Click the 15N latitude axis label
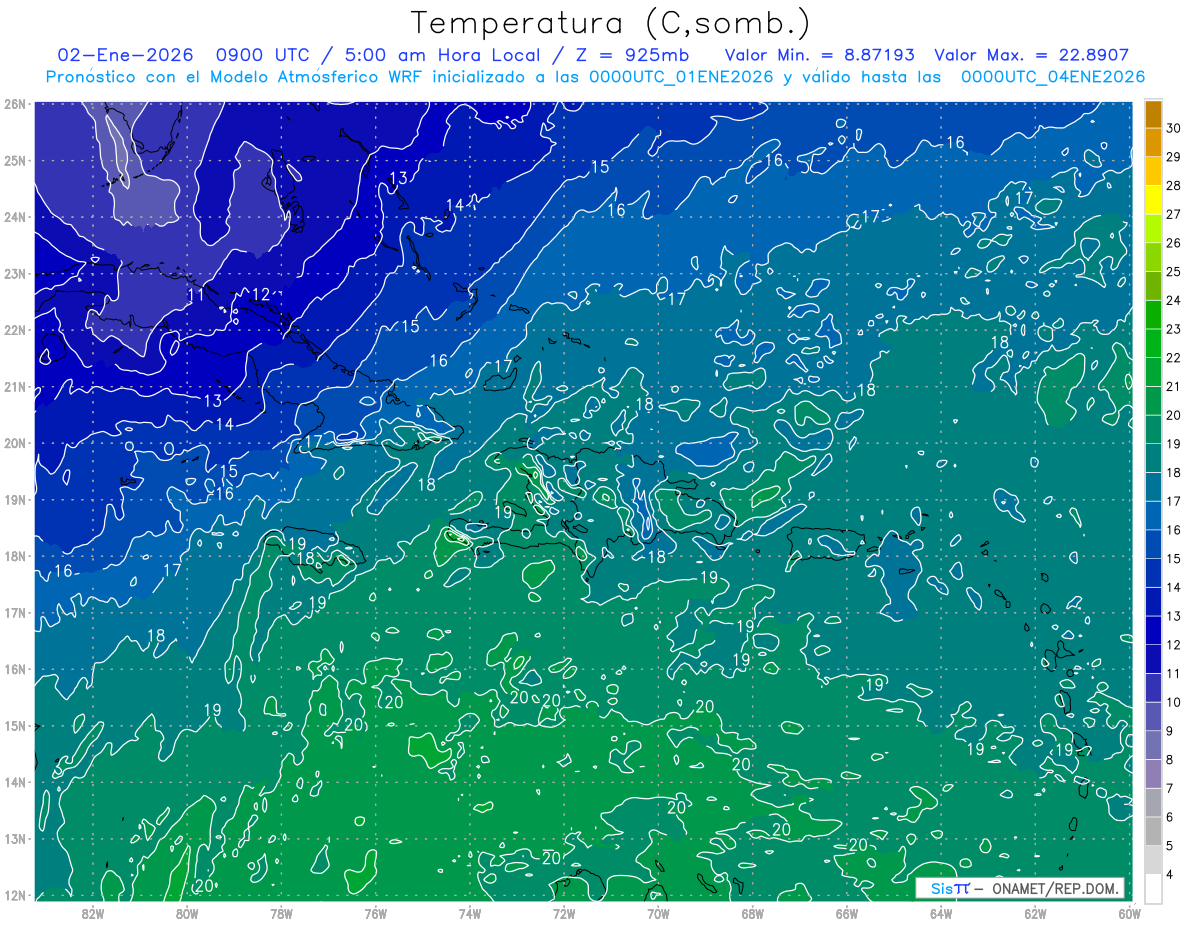1200x927 pixels. click(14, 725)
